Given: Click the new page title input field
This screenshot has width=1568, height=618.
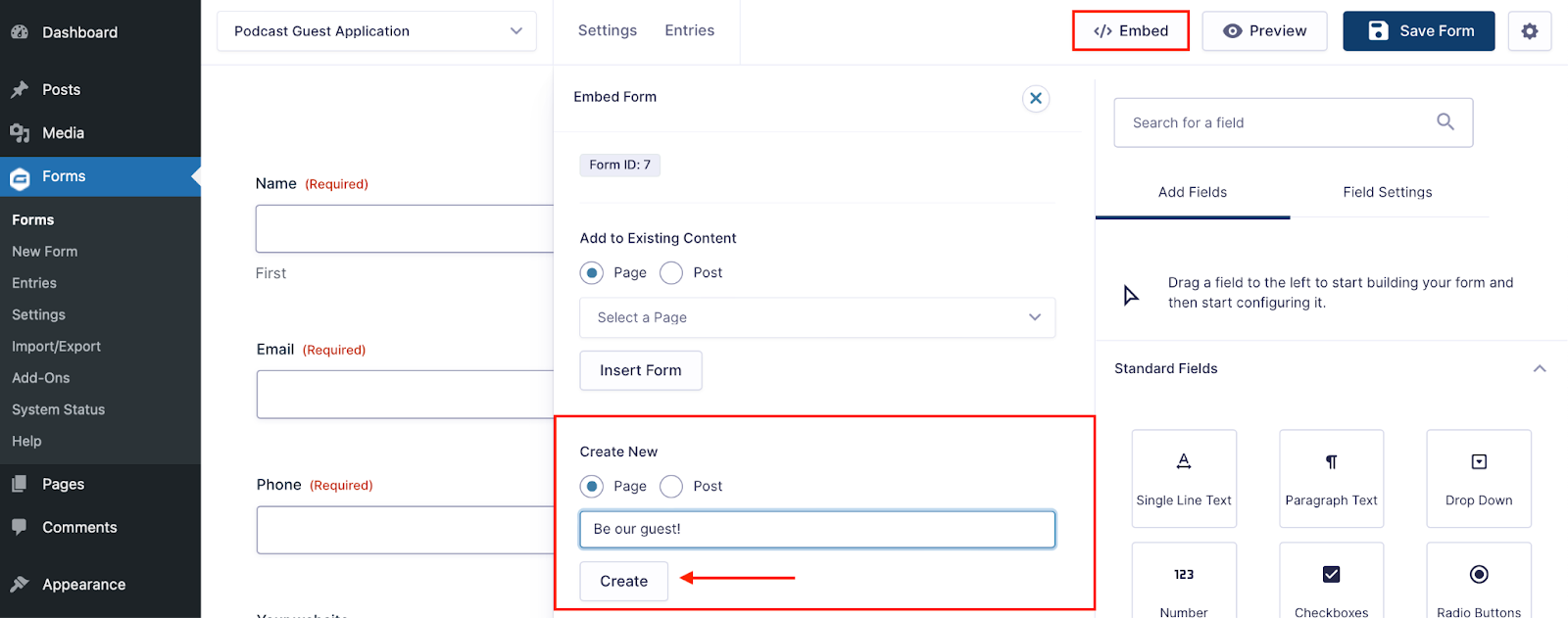Looking at the screenshot, I should [x=817, y=529].
